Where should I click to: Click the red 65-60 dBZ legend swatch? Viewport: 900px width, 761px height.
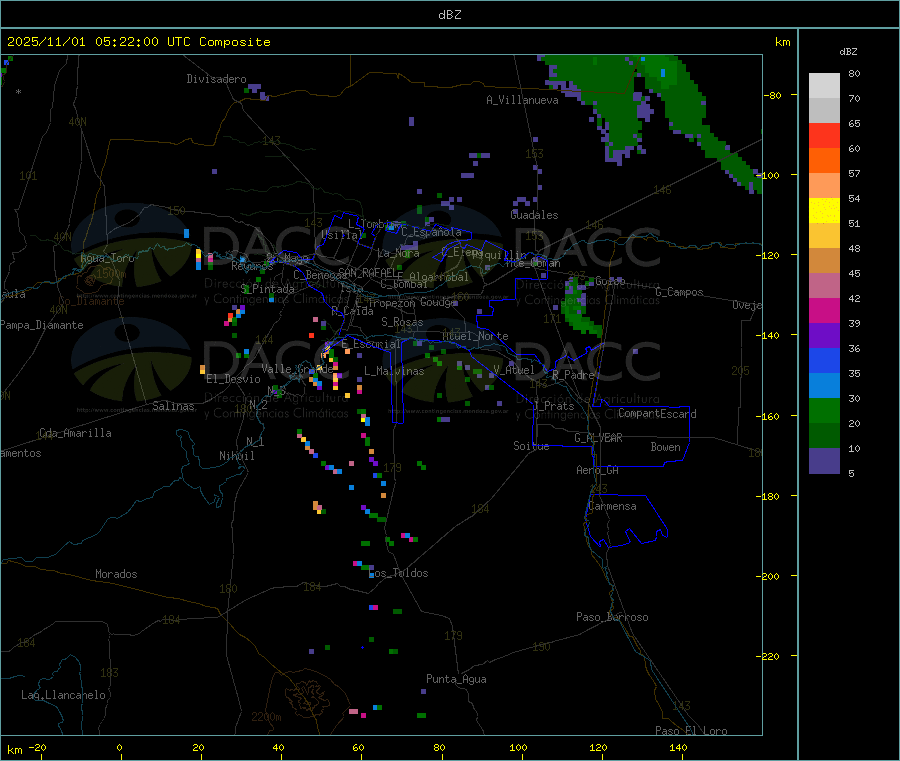(824, 135)
